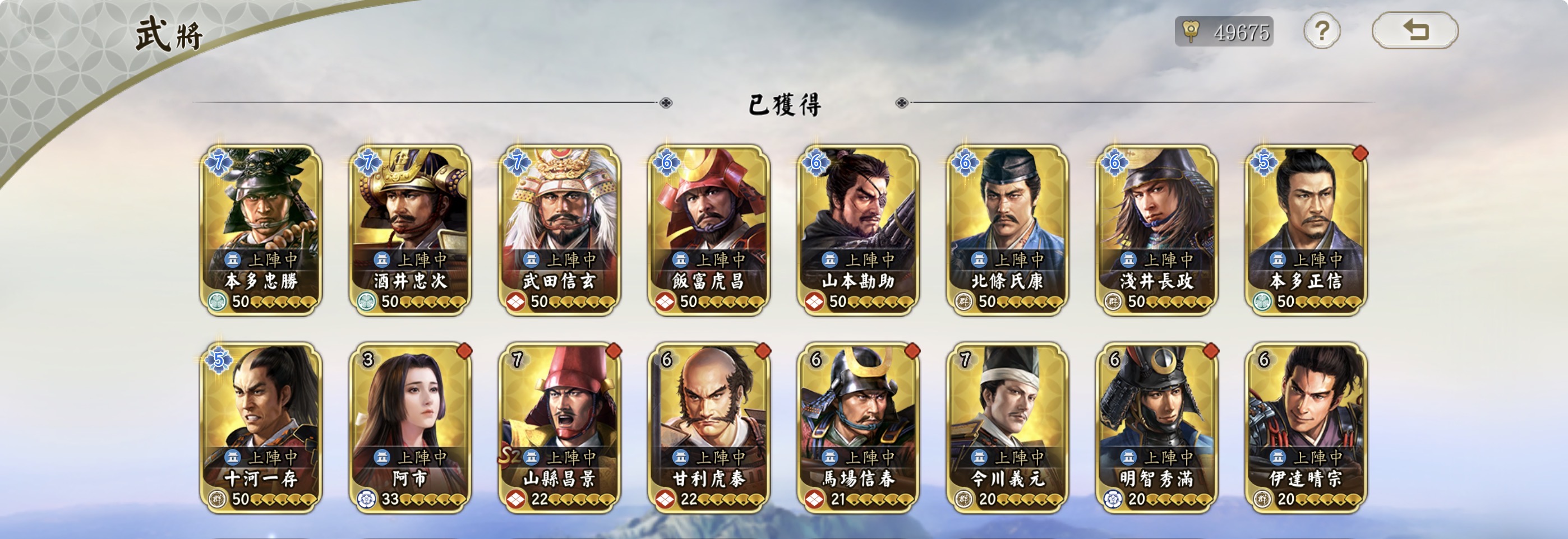Click the clan crest icon on 馬場信春
Viewport: 1568px width, 539px height.
pyautogui.click(x=814, y=499)
